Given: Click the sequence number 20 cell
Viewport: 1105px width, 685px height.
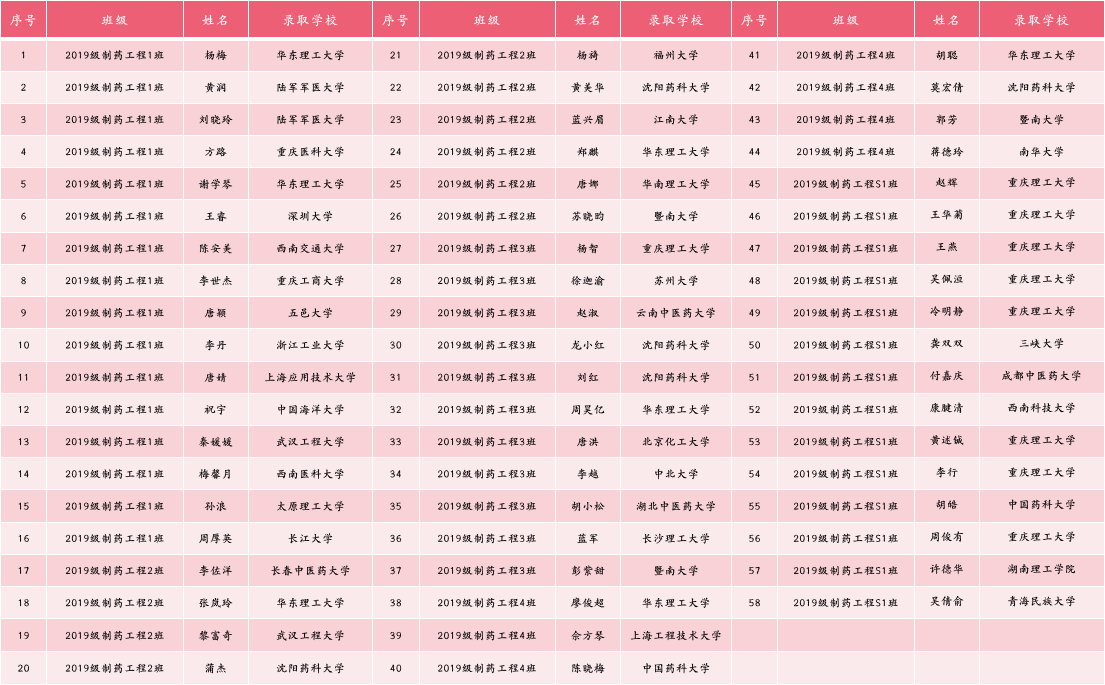Looking at the screenshot, I should point(23,668).
